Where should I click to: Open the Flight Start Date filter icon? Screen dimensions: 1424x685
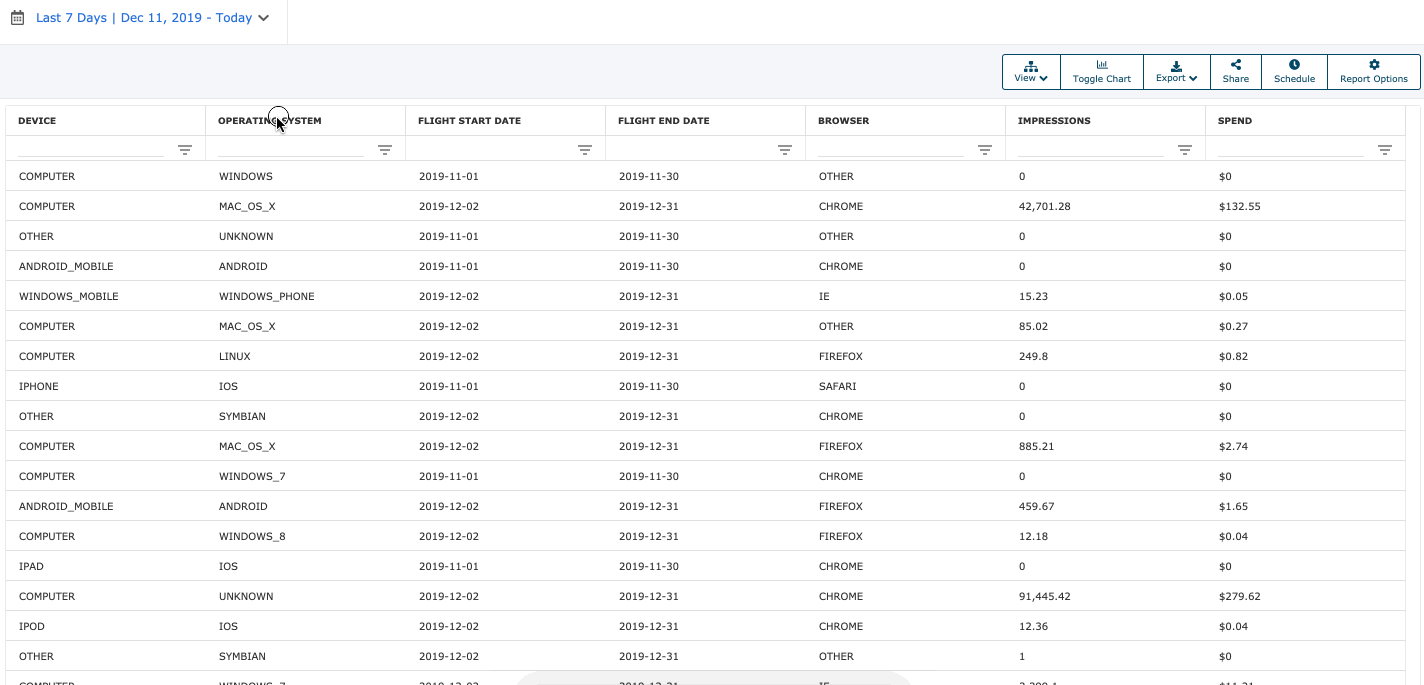[x=585, y=150]
